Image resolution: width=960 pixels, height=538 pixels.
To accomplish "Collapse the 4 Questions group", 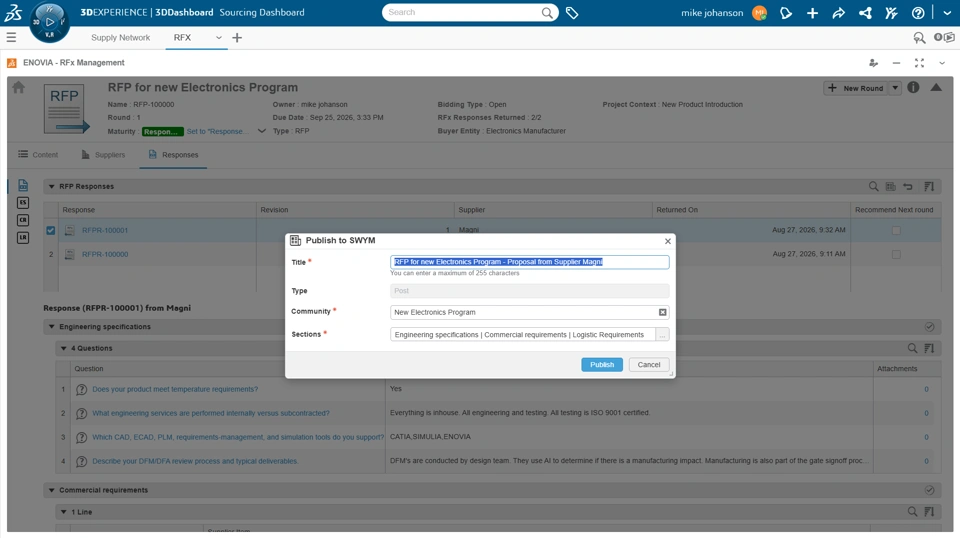I will click(63, 348).
